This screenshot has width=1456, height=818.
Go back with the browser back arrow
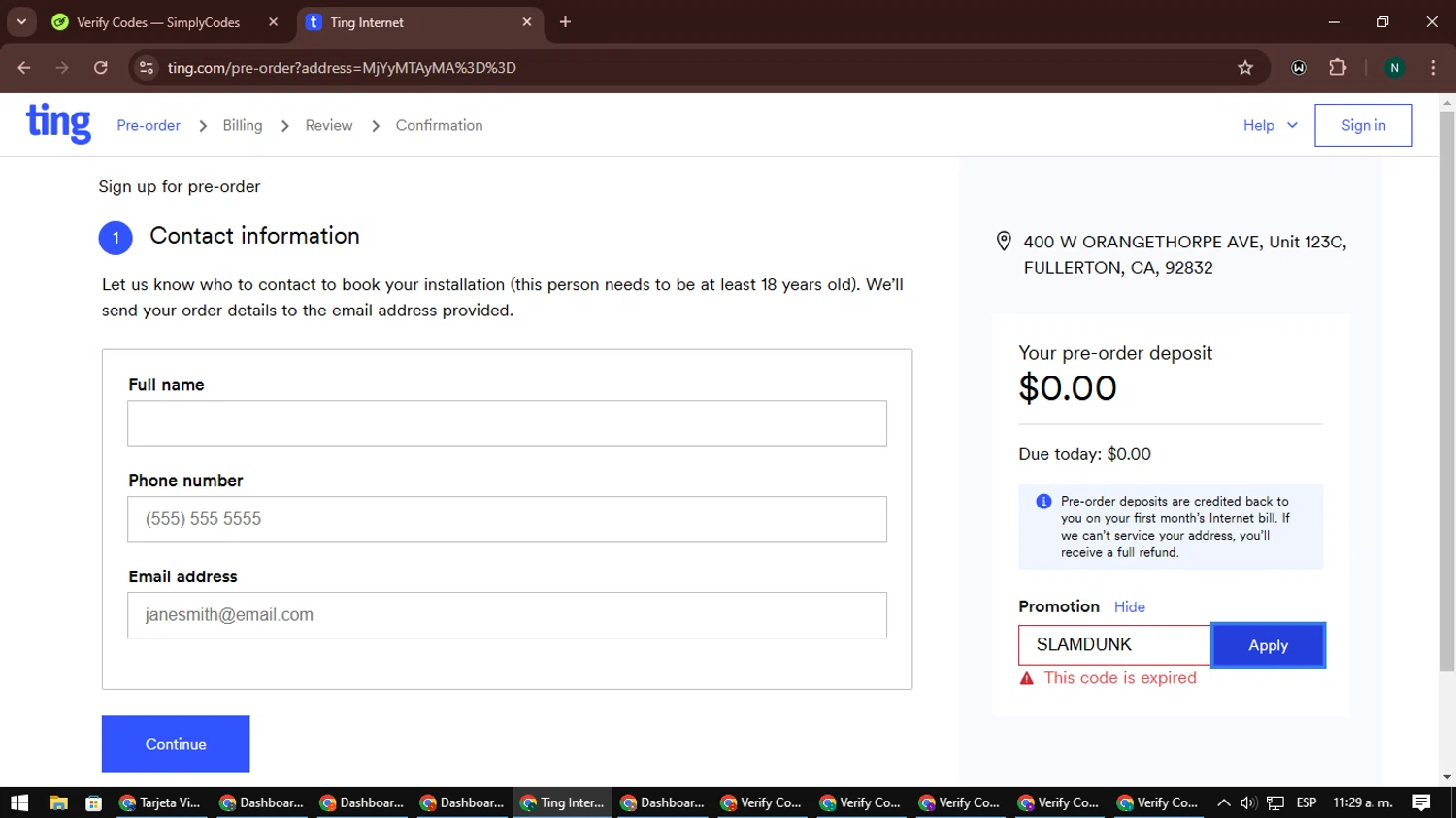point(24,68)
